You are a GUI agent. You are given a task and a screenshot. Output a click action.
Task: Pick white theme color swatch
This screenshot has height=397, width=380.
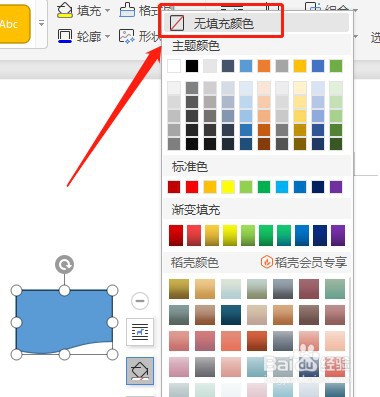pos(174,66)
